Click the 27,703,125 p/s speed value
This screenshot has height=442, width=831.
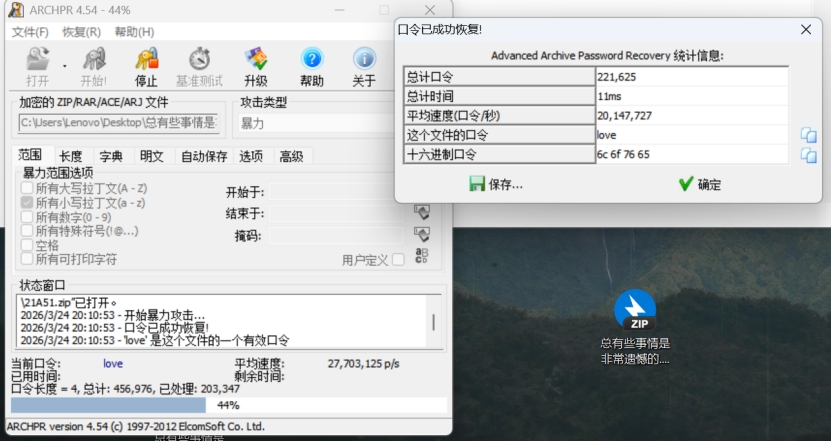tap(364, 364)
